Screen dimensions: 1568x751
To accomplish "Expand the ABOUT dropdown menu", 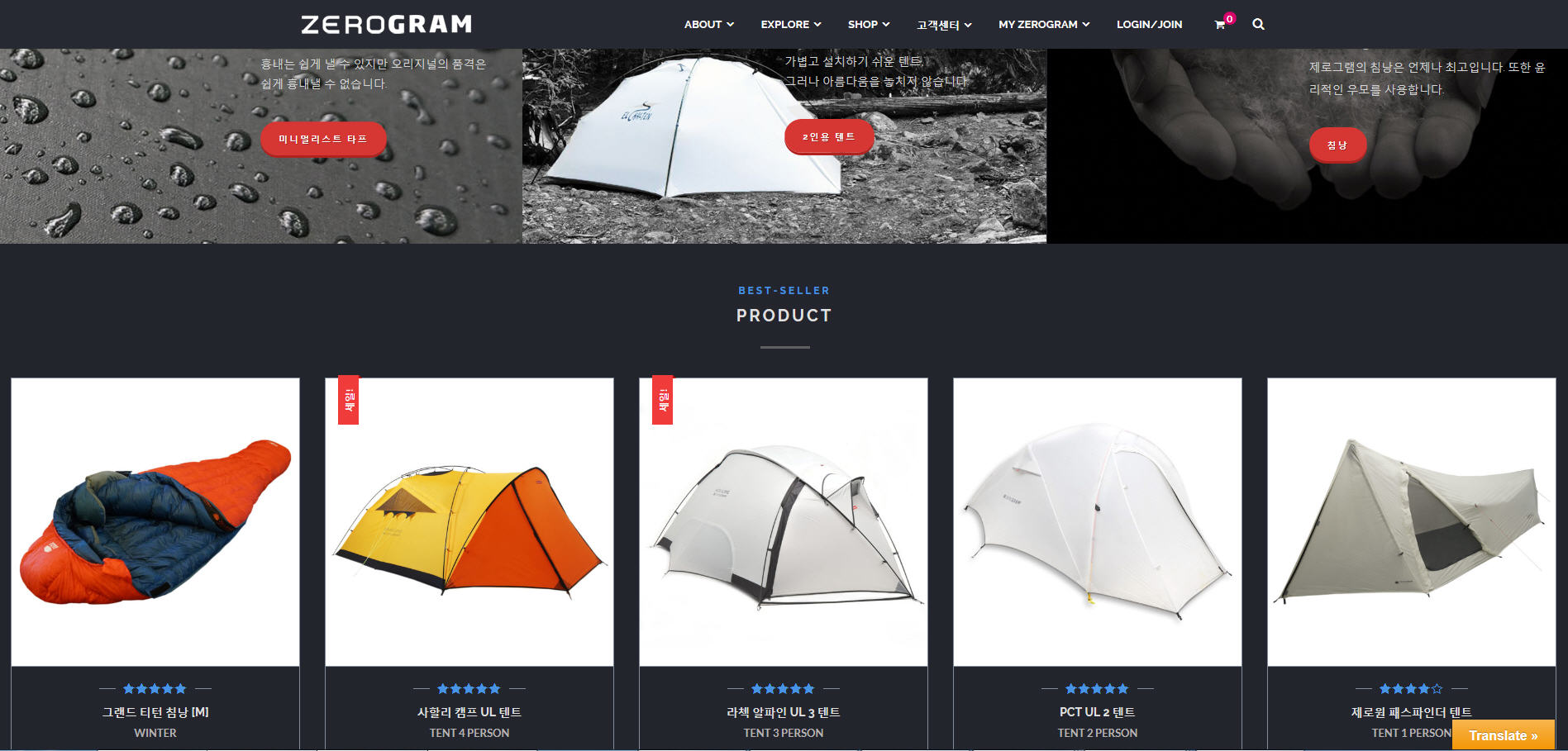I will (708, 25).
